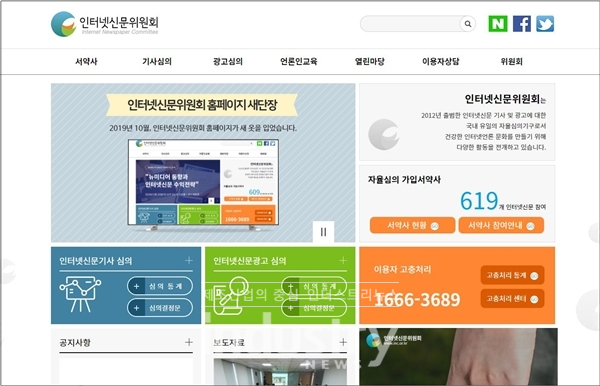Expand 인터넷신문기사 심의 with its plus sign
Screen dimensions: 600x386
(x=189, y=261)
